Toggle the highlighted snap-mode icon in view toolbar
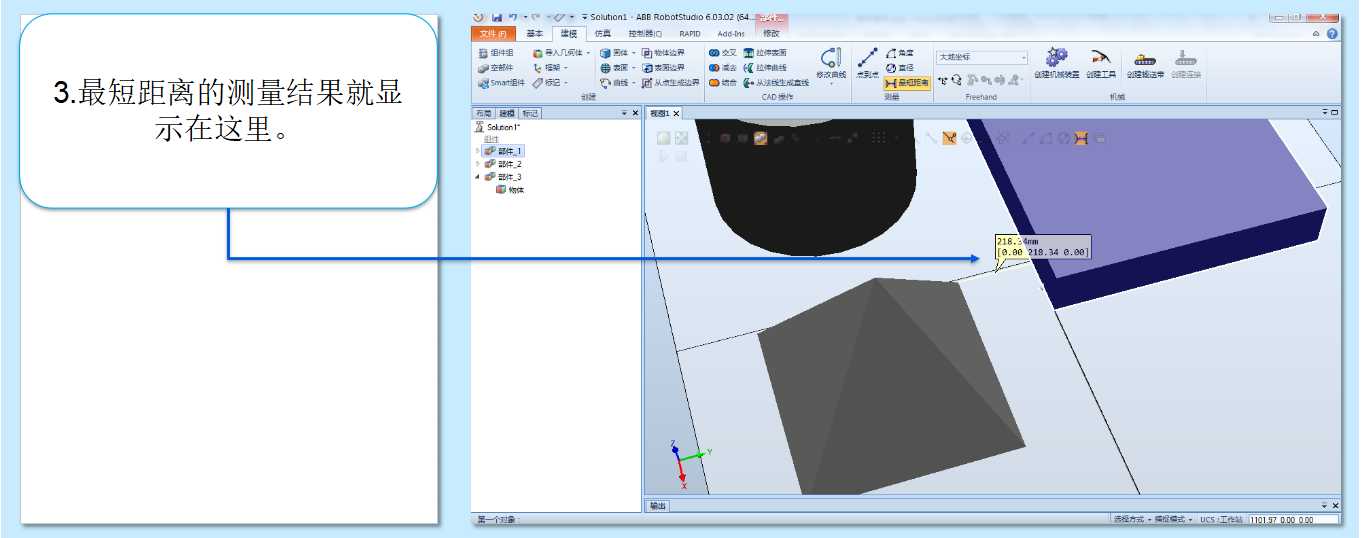Viewport: 1361px width, 538px height. coord(949,138)
